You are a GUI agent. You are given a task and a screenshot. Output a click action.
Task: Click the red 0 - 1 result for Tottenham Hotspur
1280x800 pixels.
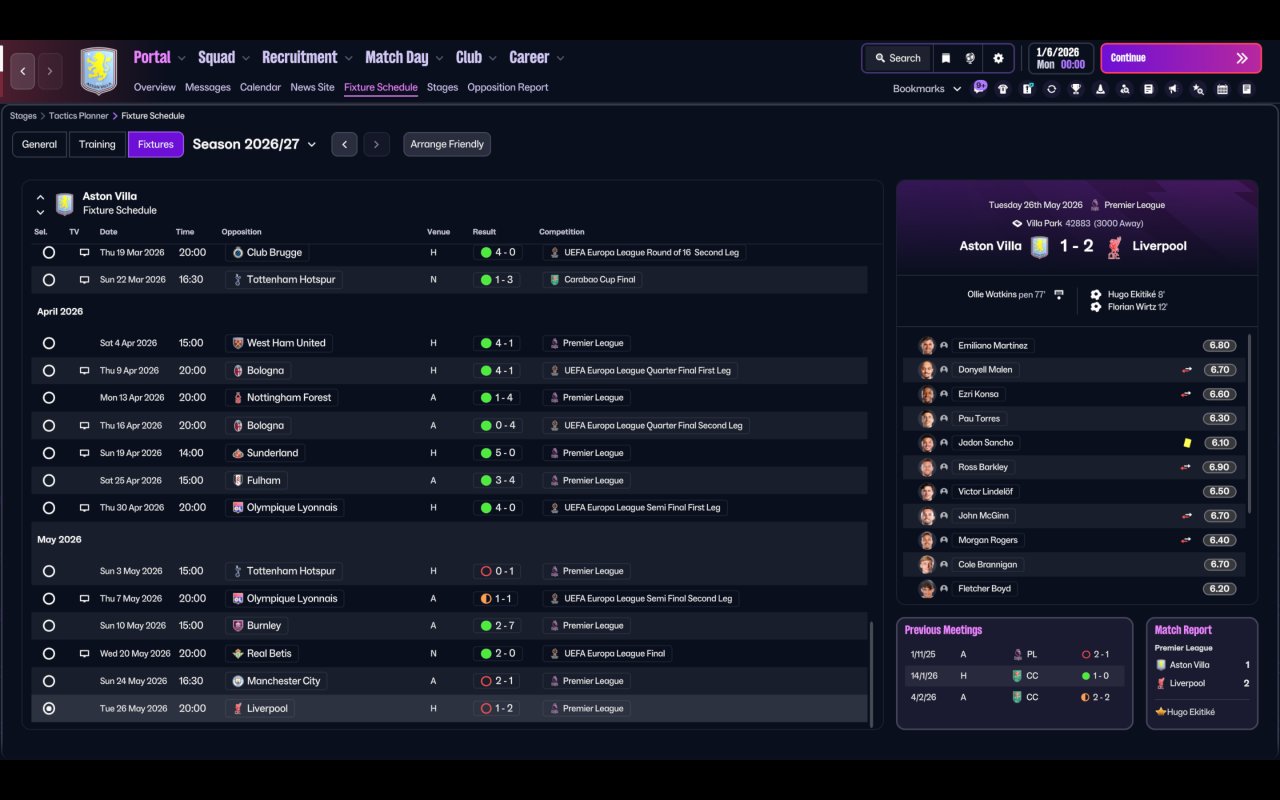(497, 571)
